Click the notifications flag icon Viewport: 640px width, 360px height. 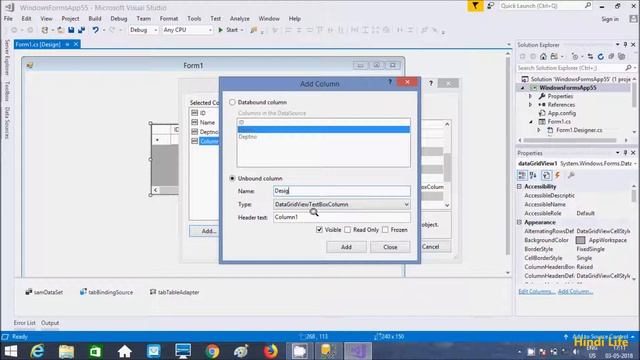pos(475,6)
